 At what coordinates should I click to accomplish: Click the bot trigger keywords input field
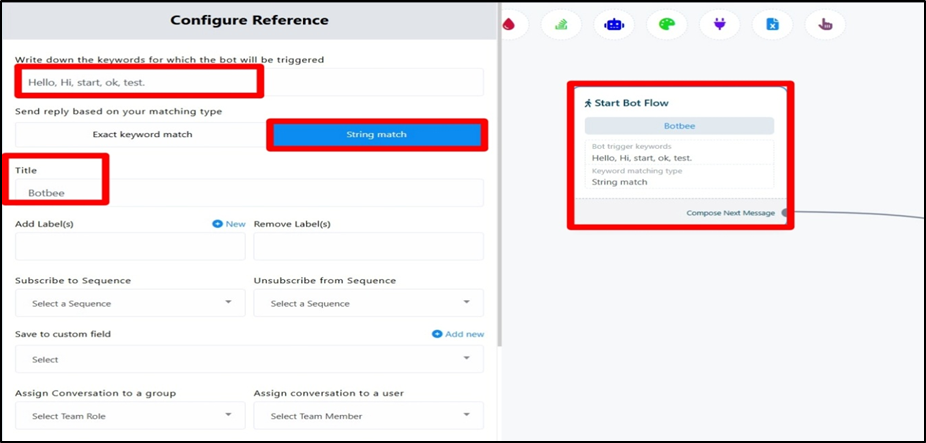point(249,82)
